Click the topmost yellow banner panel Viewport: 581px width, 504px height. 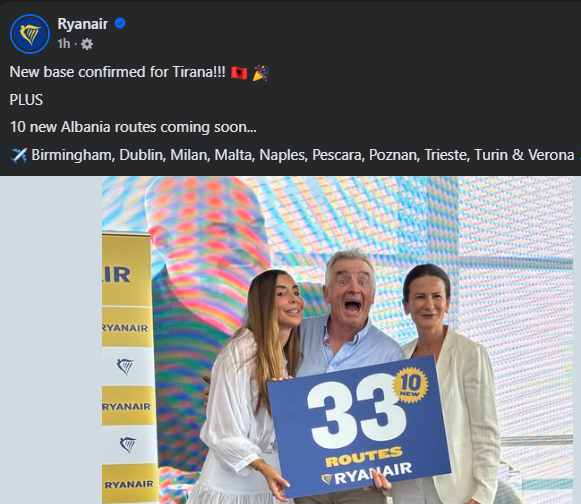[x=127, y=270]
